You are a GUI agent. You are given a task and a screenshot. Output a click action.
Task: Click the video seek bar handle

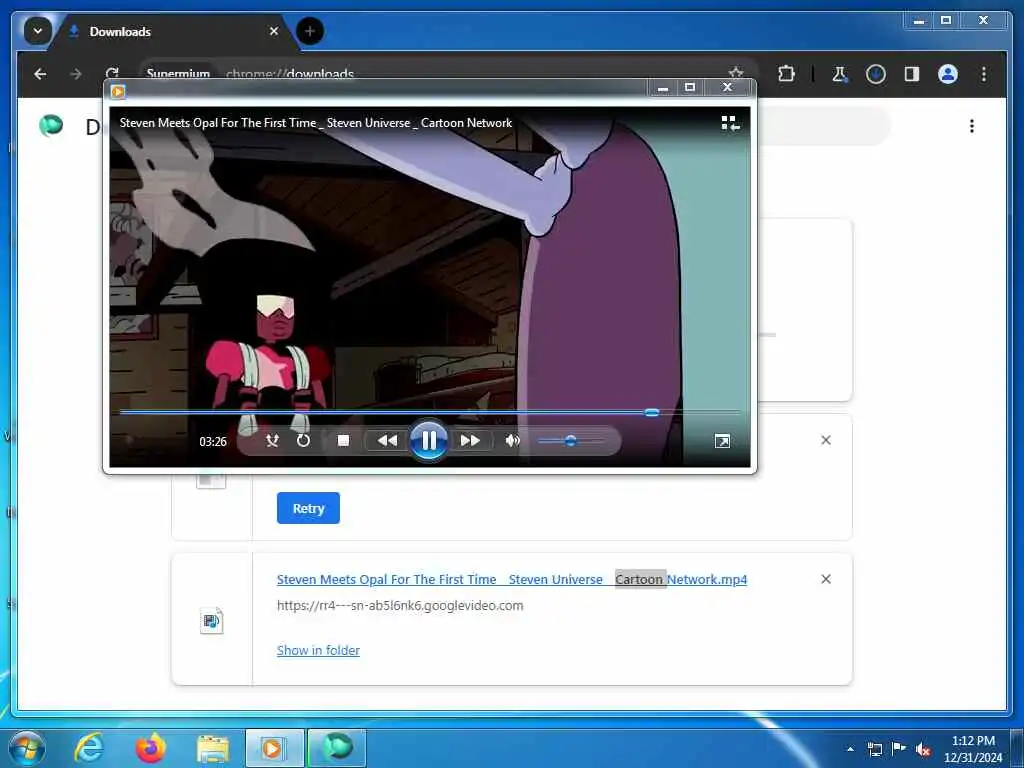[x=652, y=412]
